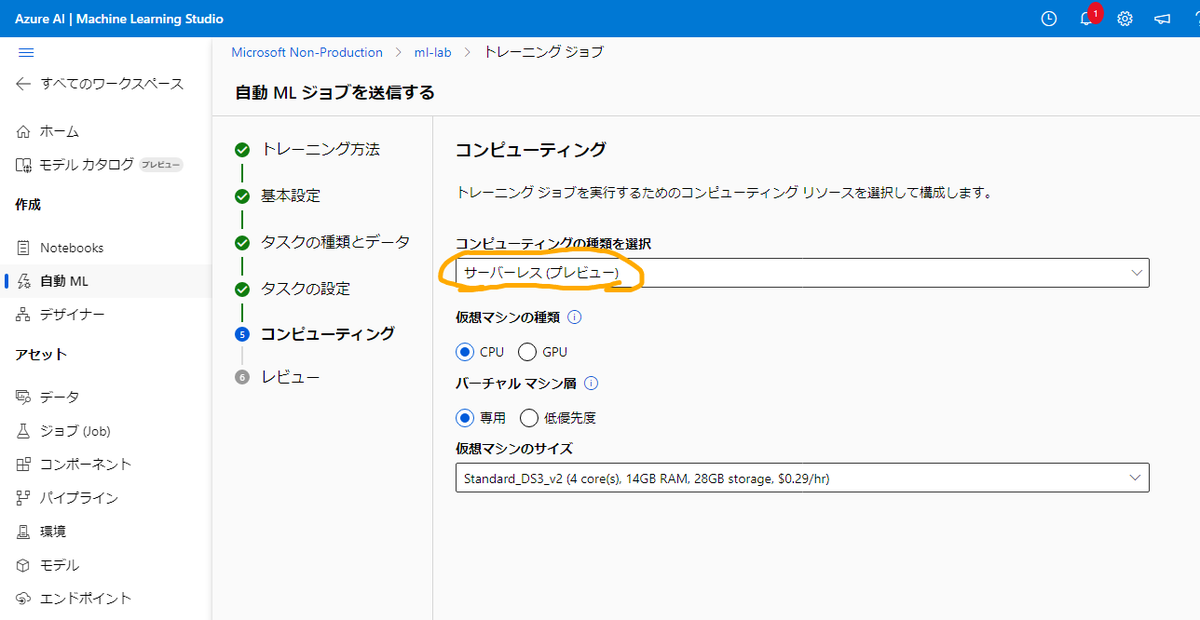Show the 仮想マシンの種類 info tooltip
The image size is (1200, 620).
(572, 319)
